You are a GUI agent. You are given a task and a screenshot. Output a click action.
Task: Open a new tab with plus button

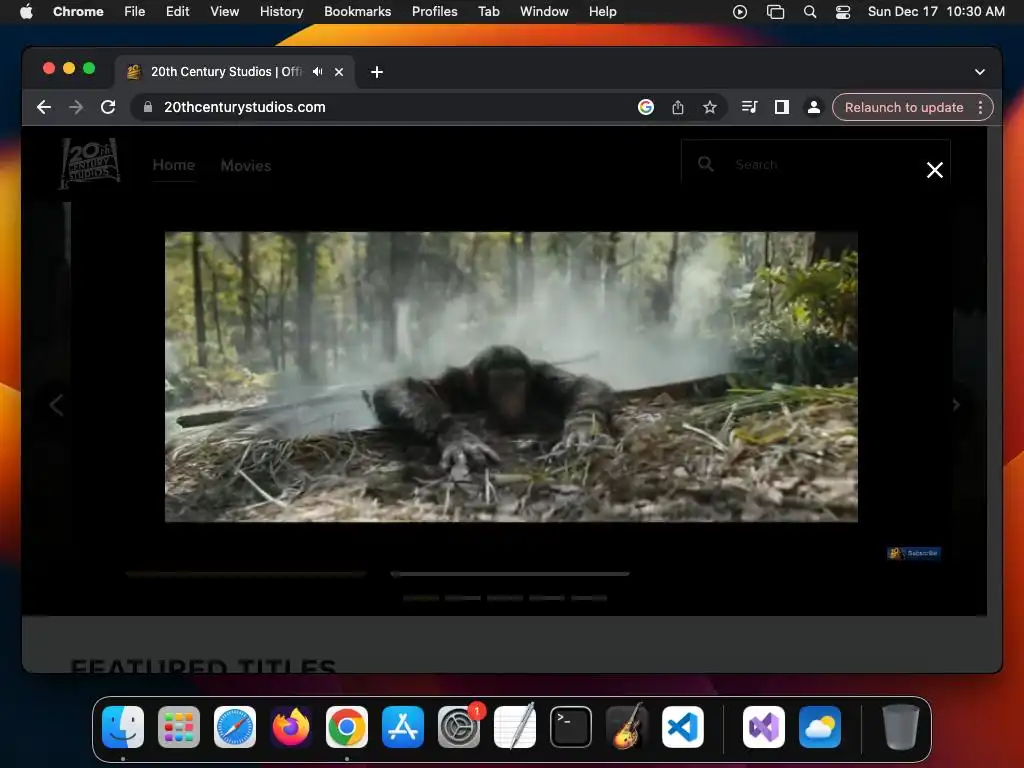point(377,72)
